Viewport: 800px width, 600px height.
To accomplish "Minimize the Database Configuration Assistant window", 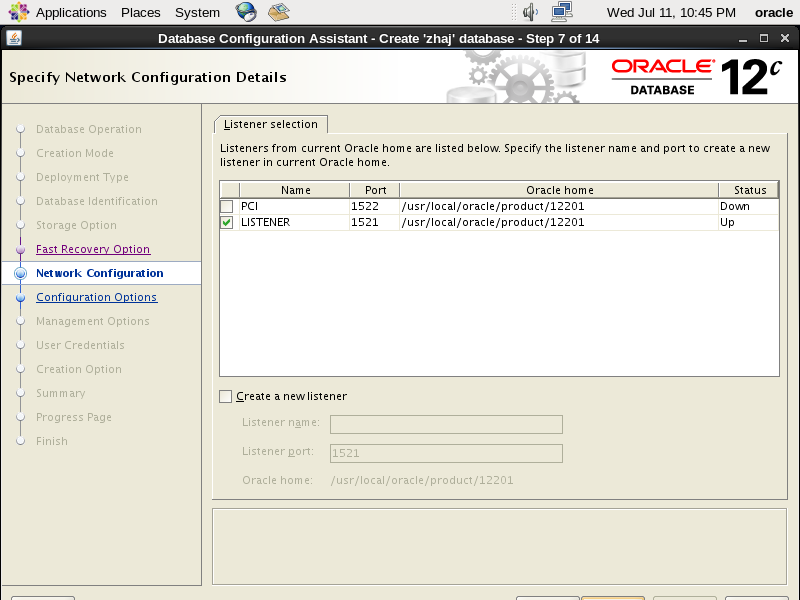I will point(743,38).
